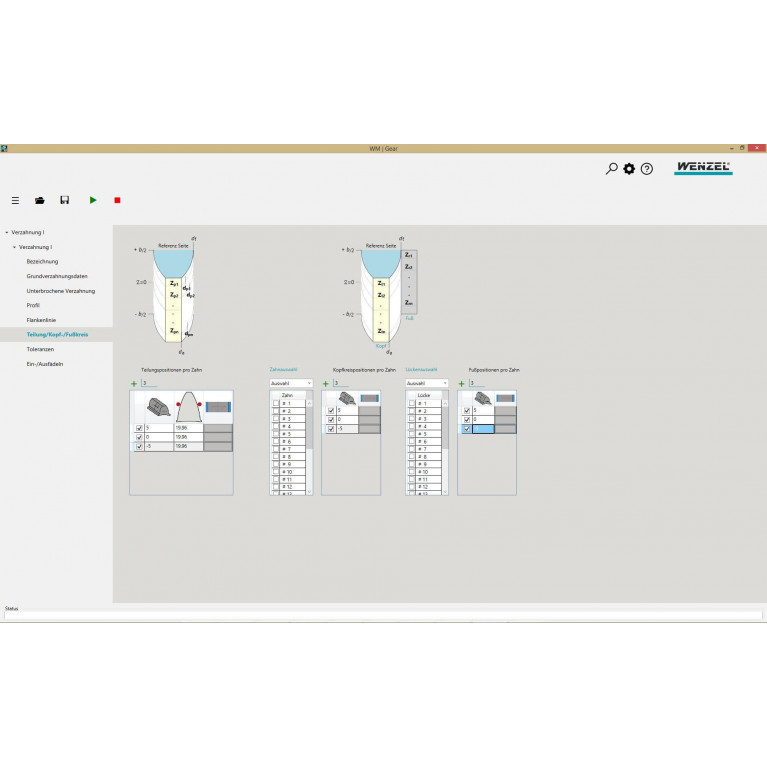This screenshot has height=767, width=767.
Task: Check gap # 4 in Lücke list
Action: [x=412, y=427]
